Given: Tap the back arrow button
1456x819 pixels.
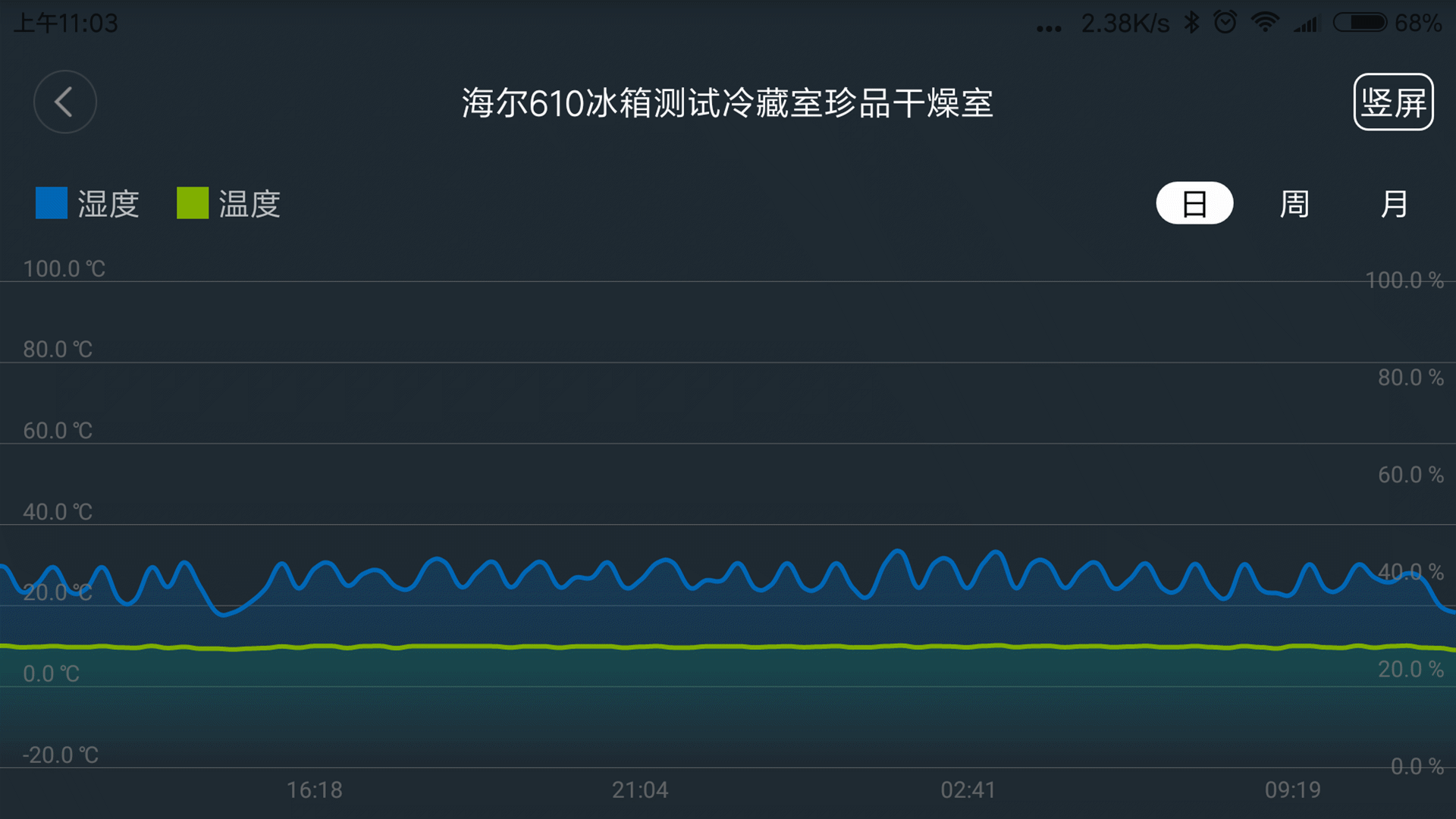Looking at the screenshot, I should coord(65,102).
